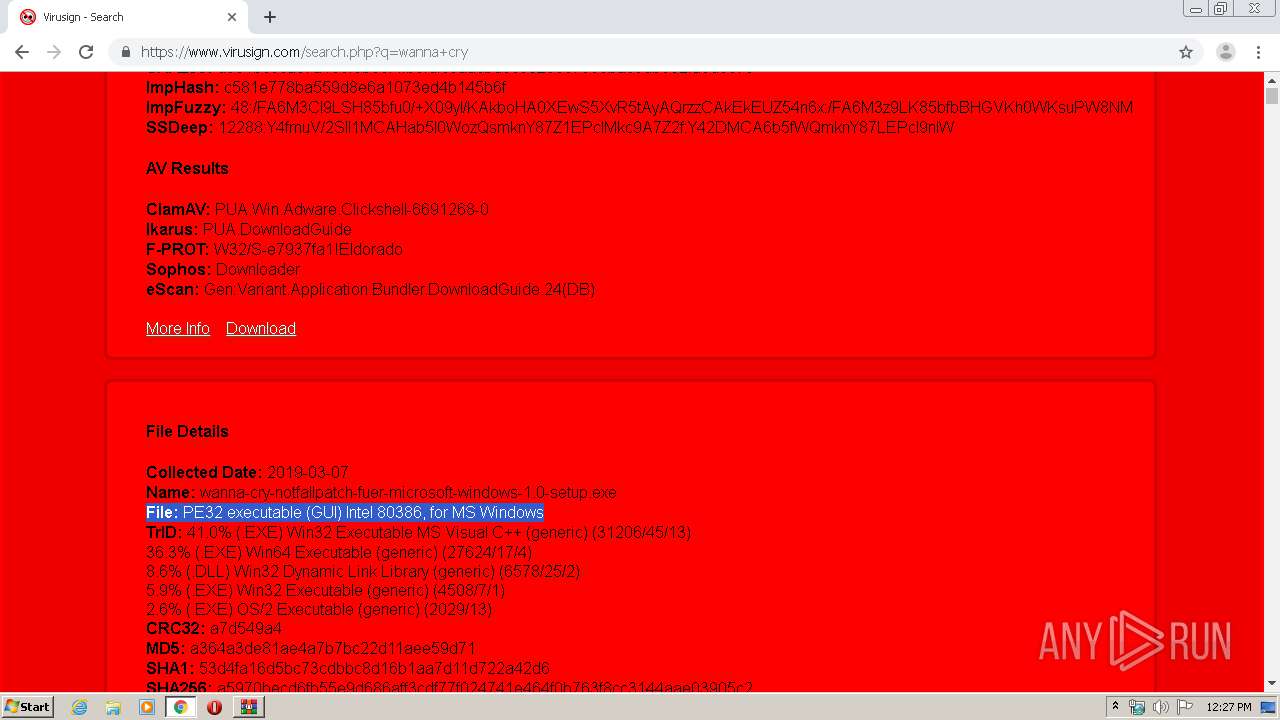Click the network tray icon
Screen dimensions: 1280x720
1137,707
